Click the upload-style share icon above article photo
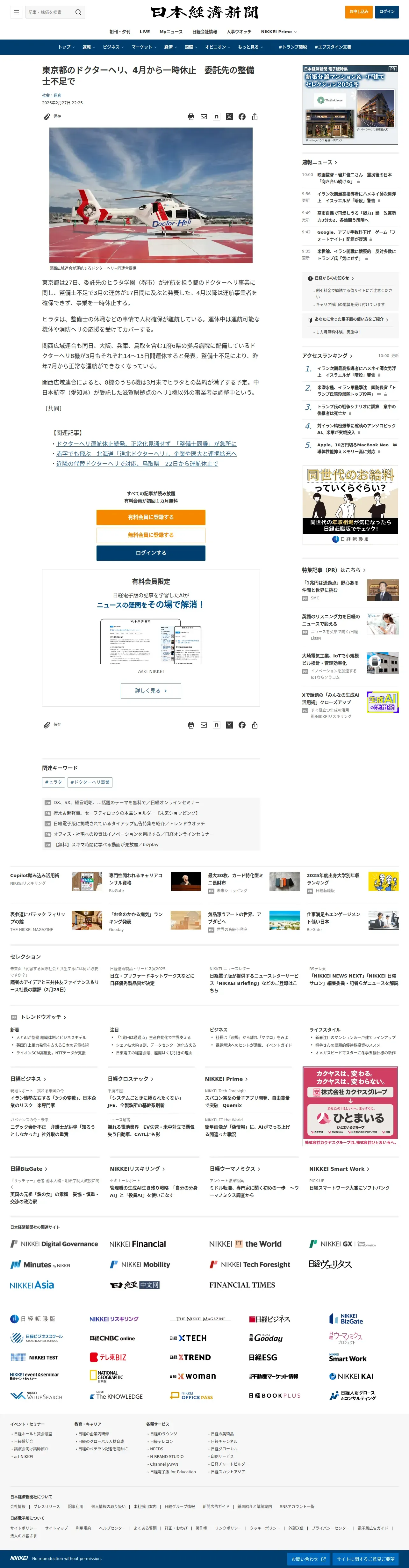409x1568 pixels. pos(255,117)
